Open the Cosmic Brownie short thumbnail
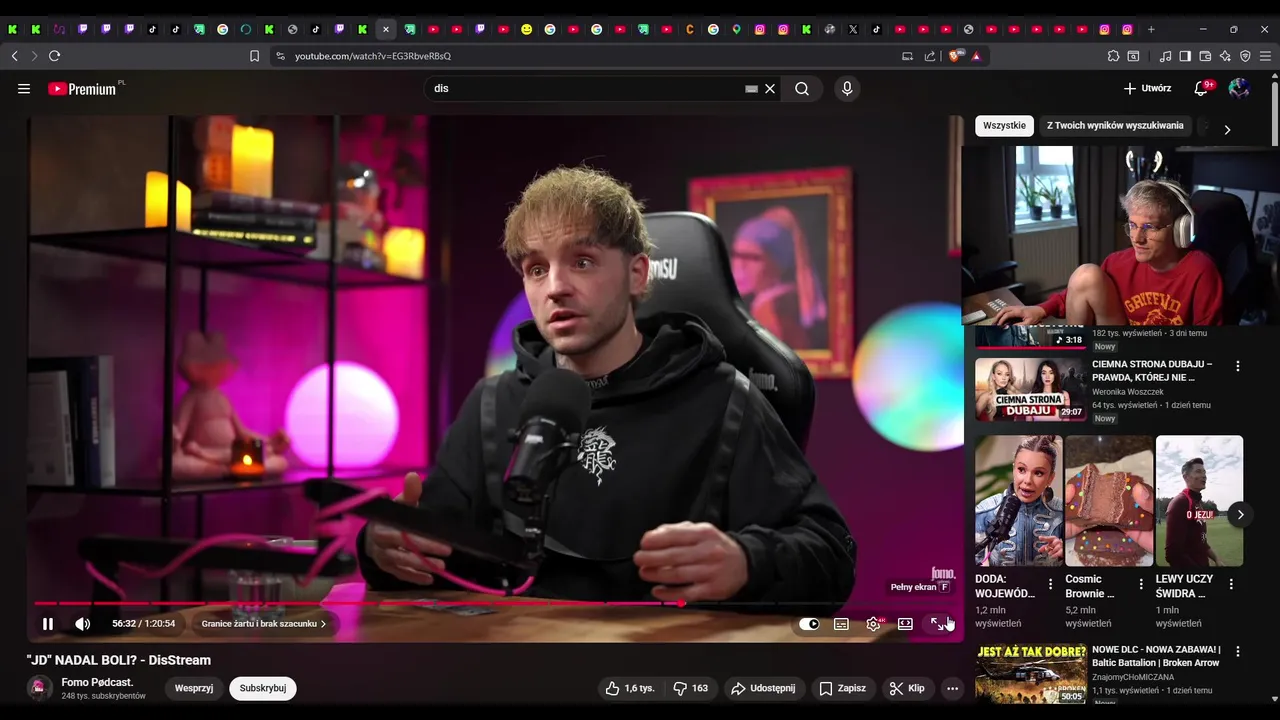Screen dimensions: 1280x720 [x=1109, y=501]
